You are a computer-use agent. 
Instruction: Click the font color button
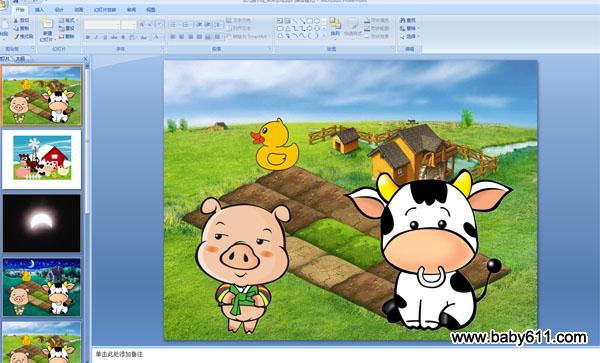[156, 37]
